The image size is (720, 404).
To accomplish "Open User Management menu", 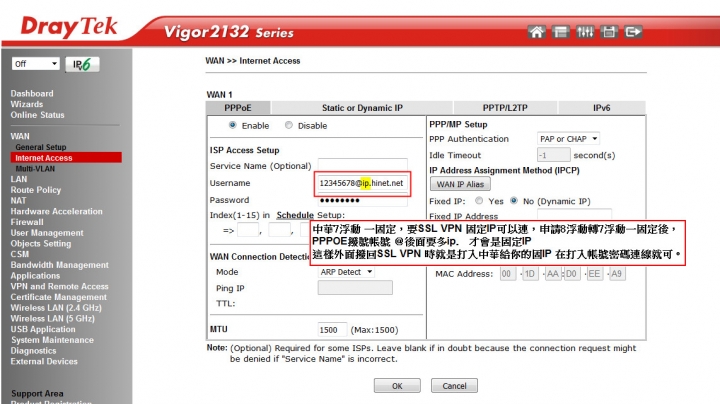I will click(x=47, y=233).
